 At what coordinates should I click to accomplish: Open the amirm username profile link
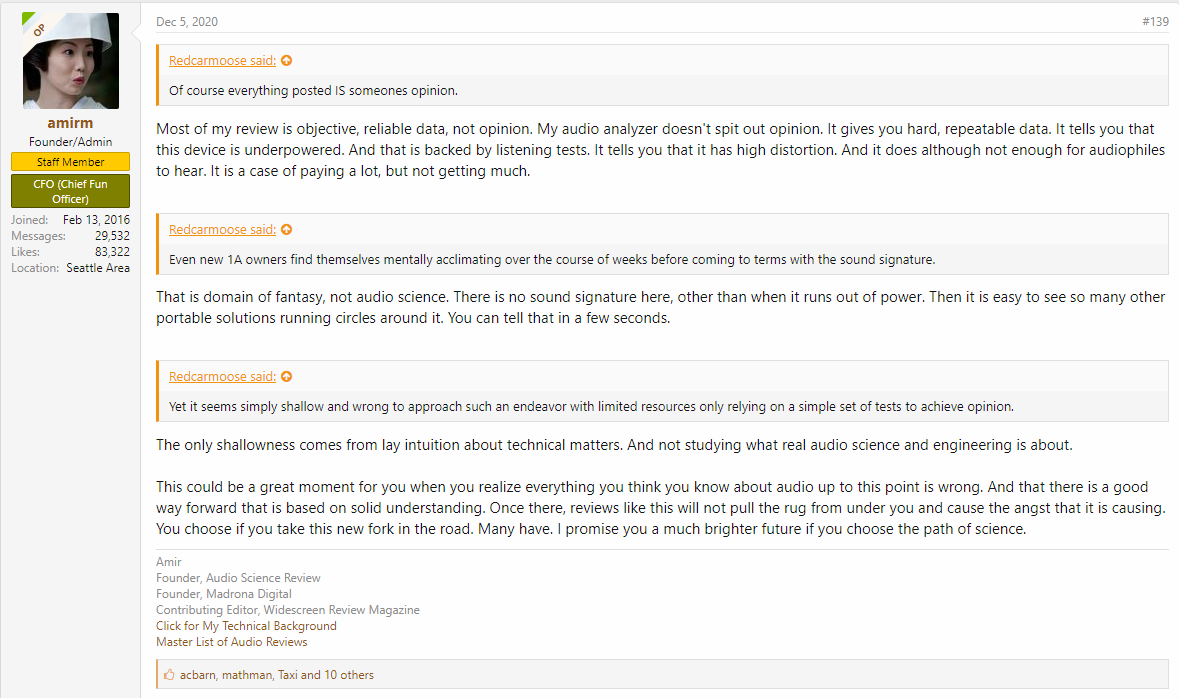71,123
